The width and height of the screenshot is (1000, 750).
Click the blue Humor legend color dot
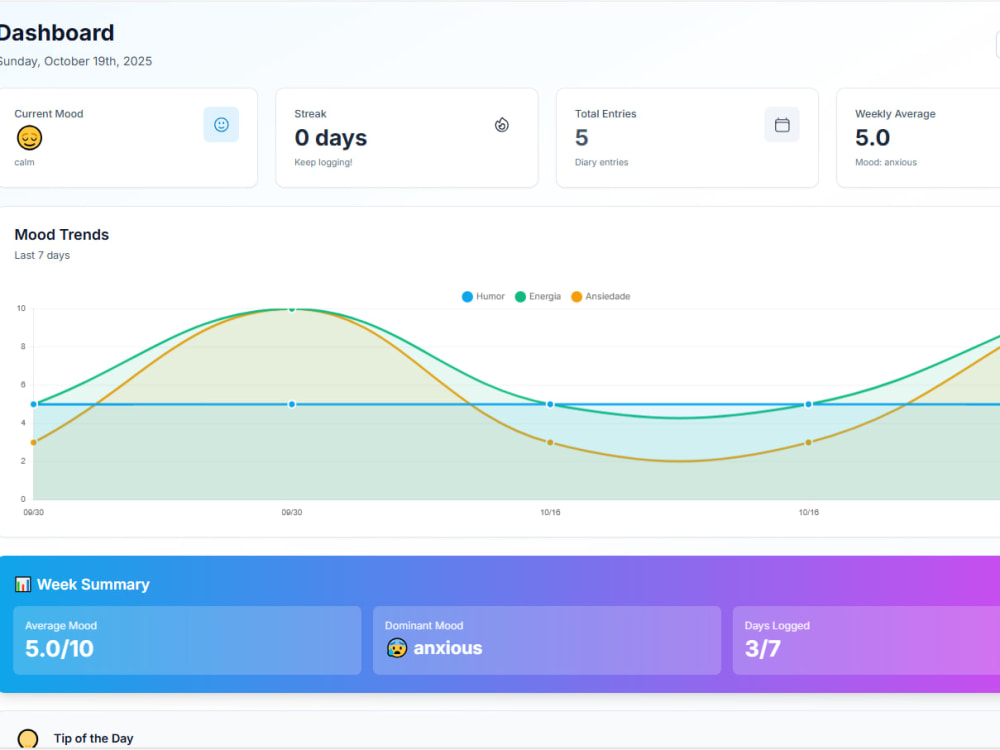coord(467,297)
